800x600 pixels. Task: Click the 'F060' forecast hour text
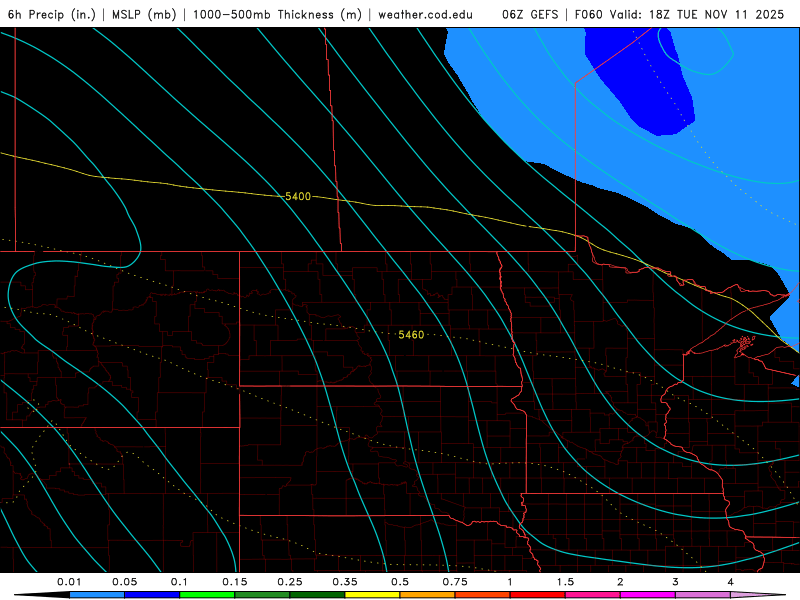tap(589, 14)
